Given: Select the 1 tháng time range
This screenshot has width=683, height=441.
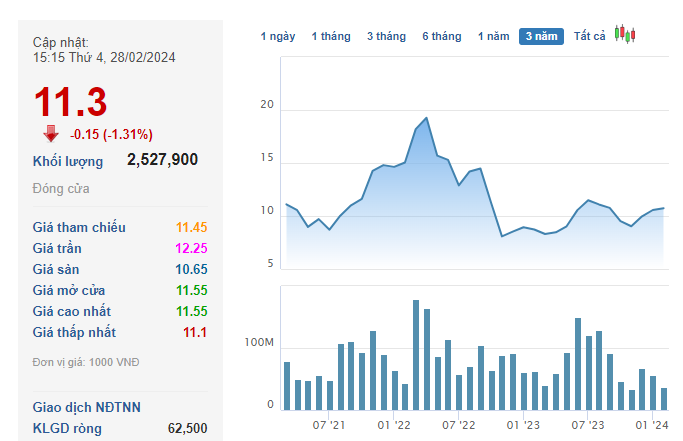Looking at the screenshot, I should (331, 37).
